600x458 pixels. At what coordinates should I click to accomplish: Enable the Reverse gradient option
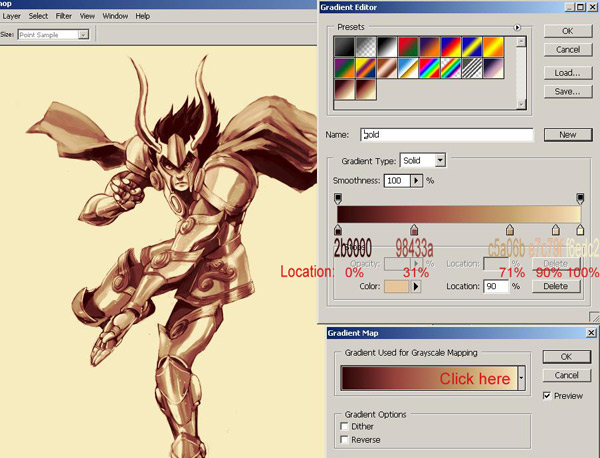tap(344, 439)
